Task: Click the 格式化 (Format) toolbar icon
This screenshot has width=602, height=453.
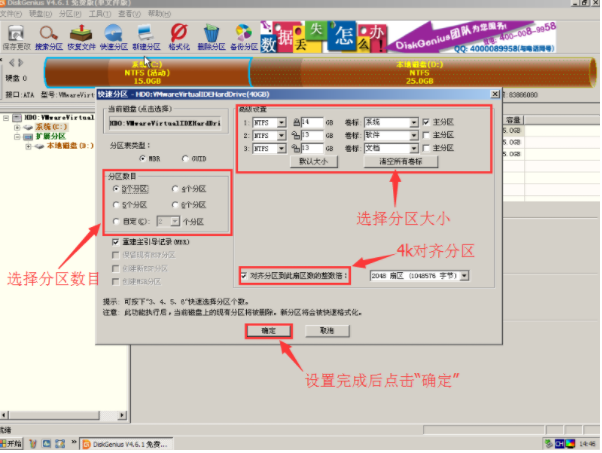Action: pyautogui.click(x=179, y=36)
